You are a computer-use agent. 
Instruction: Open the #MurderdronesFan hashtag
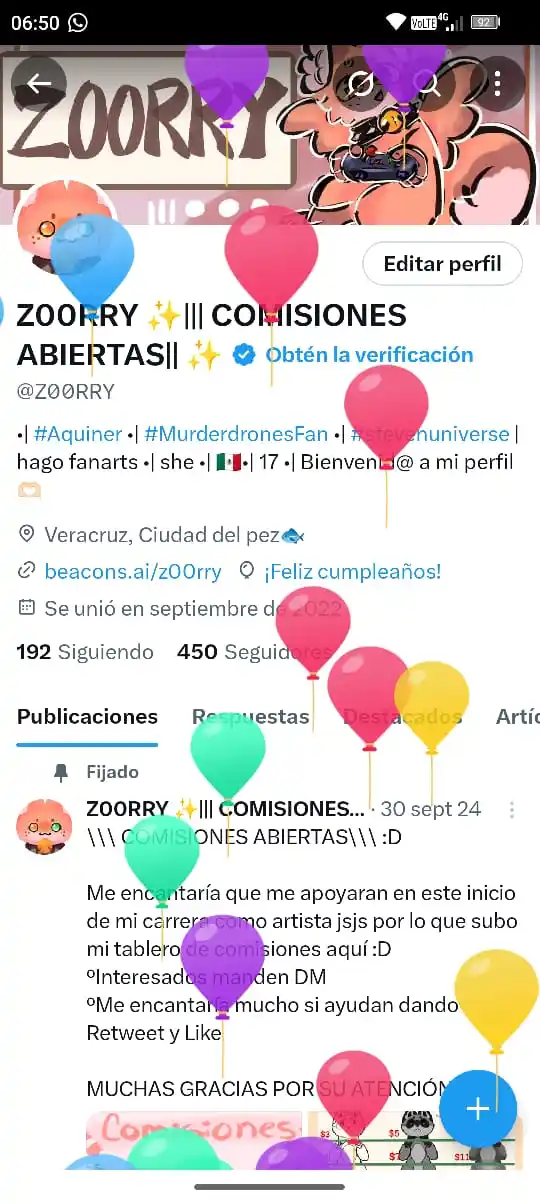236,434
